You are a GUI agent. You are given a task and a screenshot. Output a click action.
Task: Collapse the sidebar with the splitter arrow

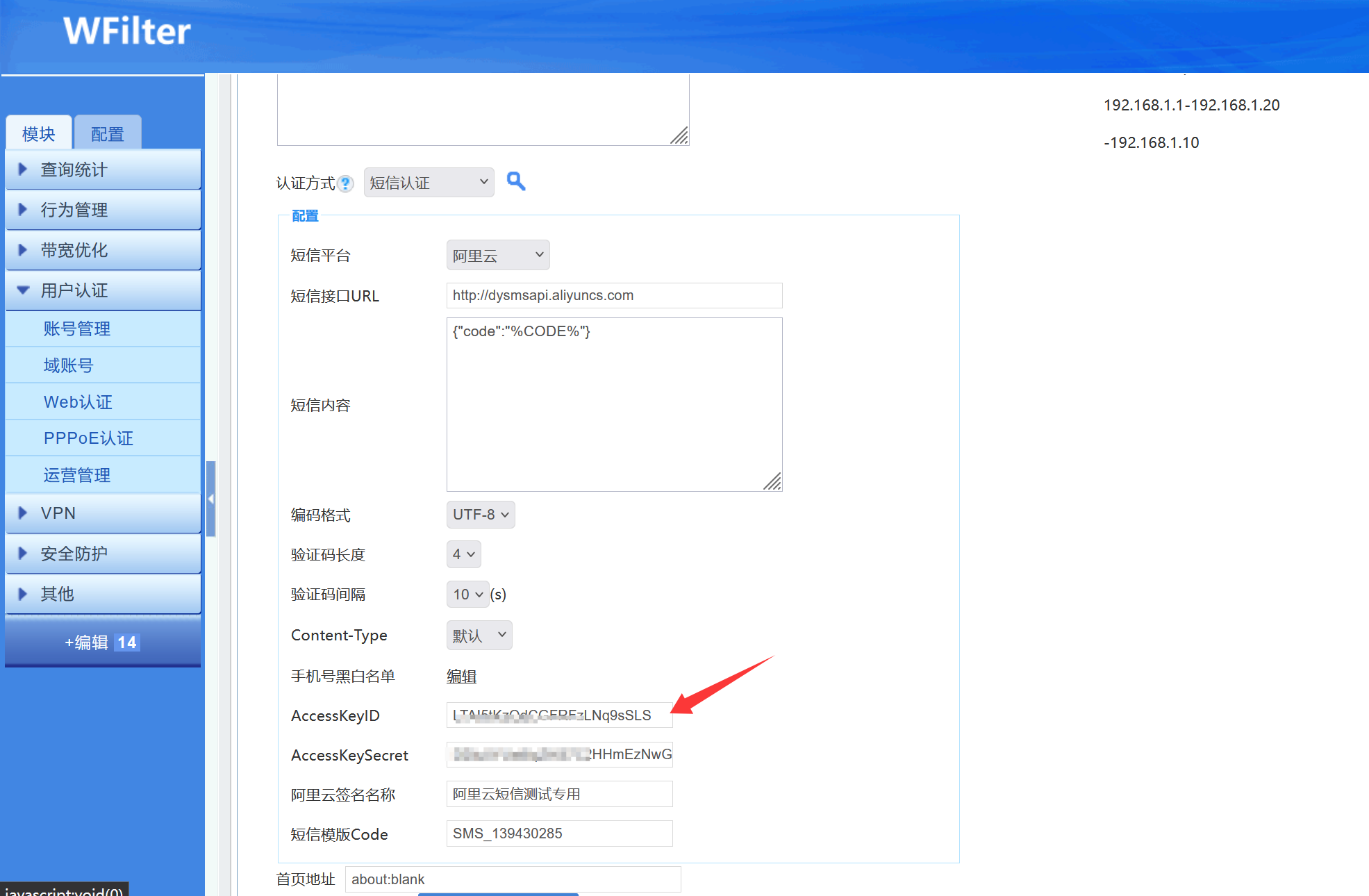click(x=210, y=499)
